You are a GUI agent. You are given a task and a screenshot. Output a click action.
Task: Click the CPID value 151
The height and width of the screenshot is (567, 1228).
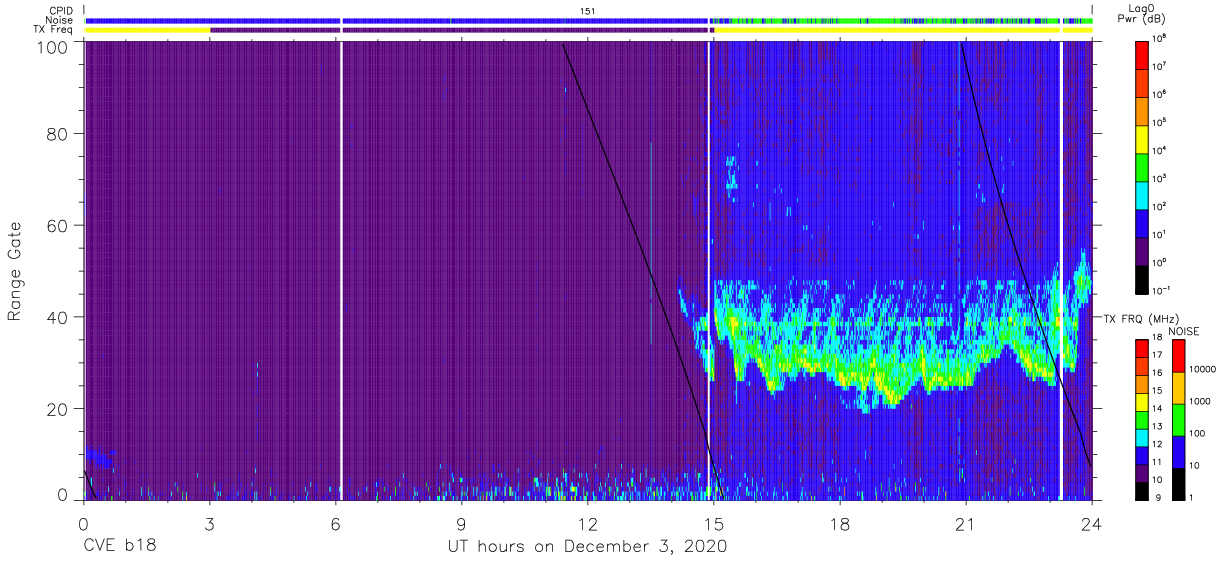click(587, 10)
